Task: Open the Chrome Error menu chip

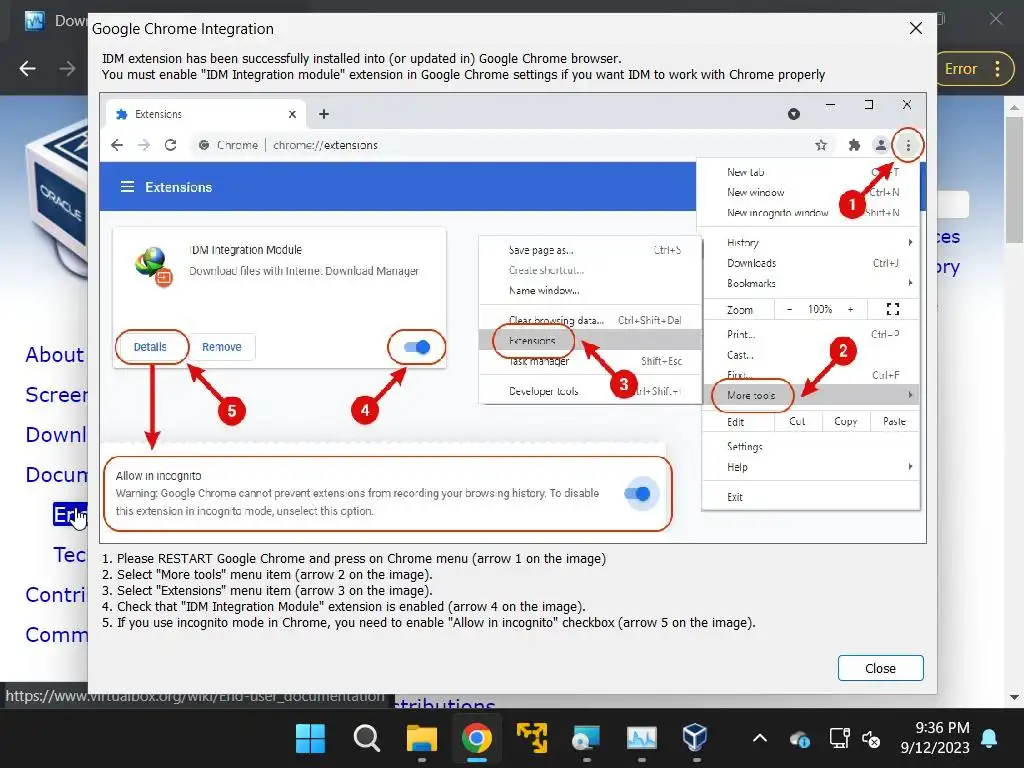Action: click(975, 69)
